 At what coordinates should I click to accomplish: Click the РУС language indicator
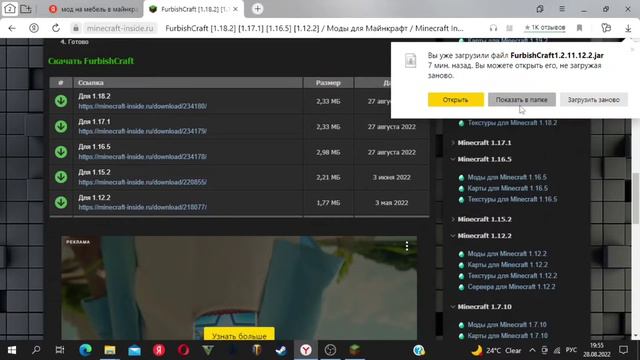(x=571, y=350)
